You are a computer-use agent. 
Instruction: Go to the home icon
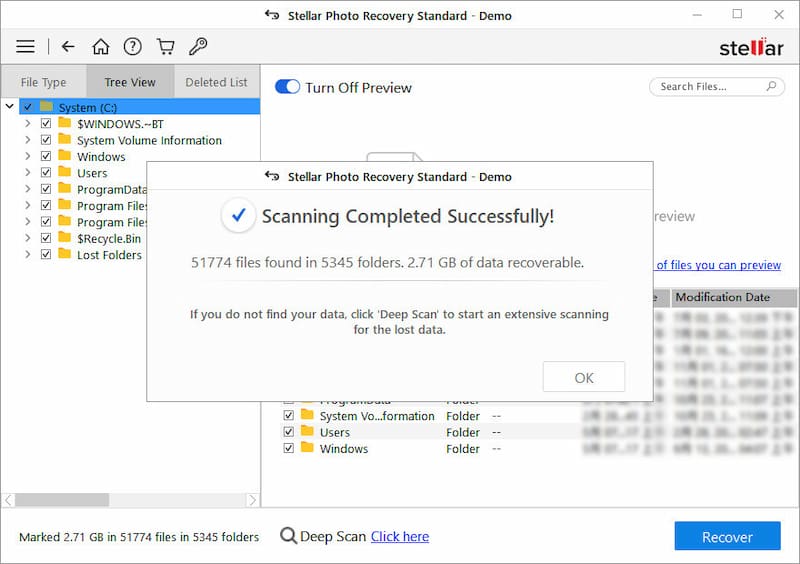100,47
